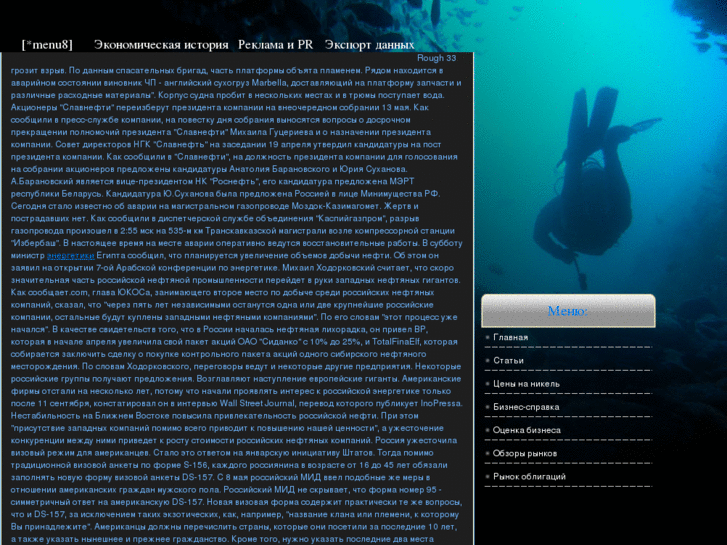Open Главная in sidebar menu
The width and height of the screenshot is (727, 545).
(x=510, y=337)
